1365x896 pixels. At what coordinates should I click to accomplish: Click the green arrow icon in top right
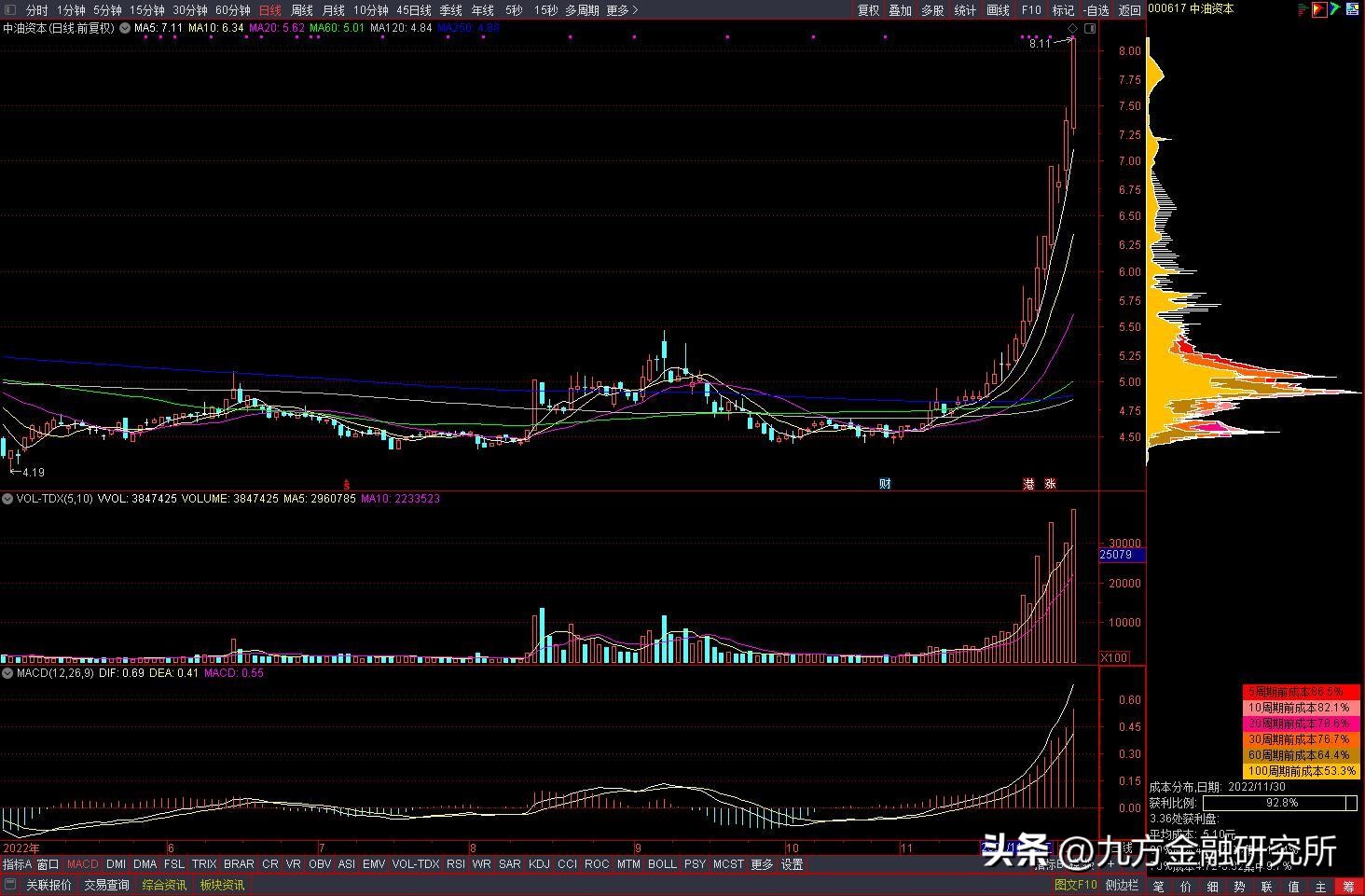point(1335,9)
